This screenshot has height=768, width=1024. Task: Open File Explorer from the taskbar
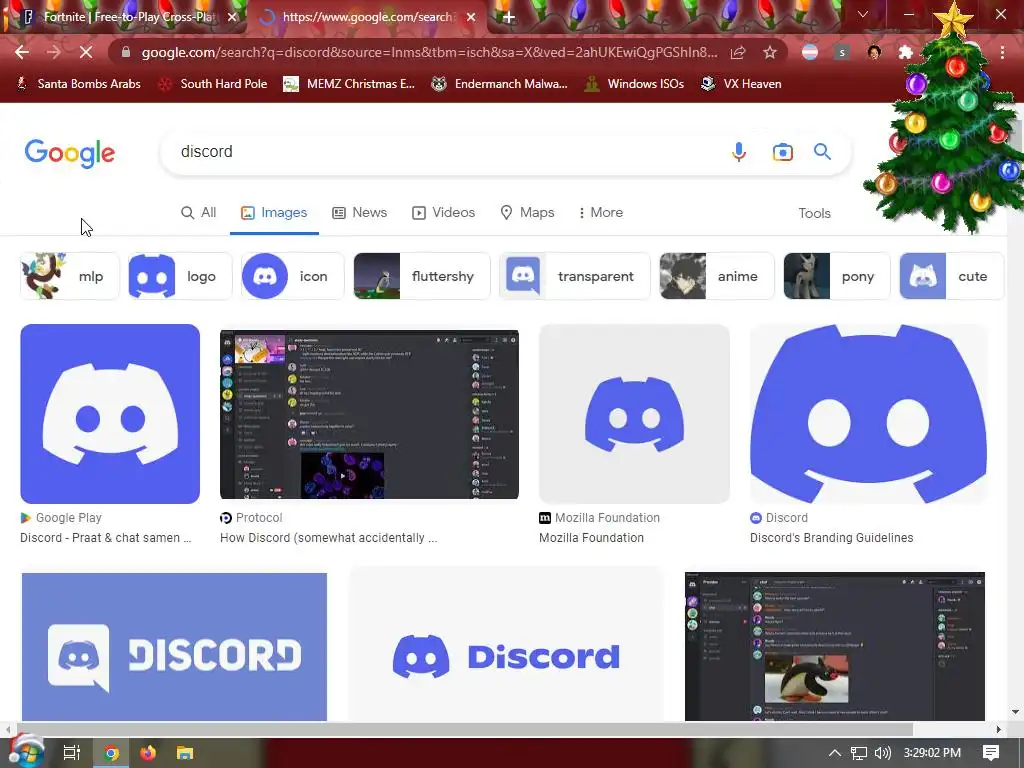185,753
